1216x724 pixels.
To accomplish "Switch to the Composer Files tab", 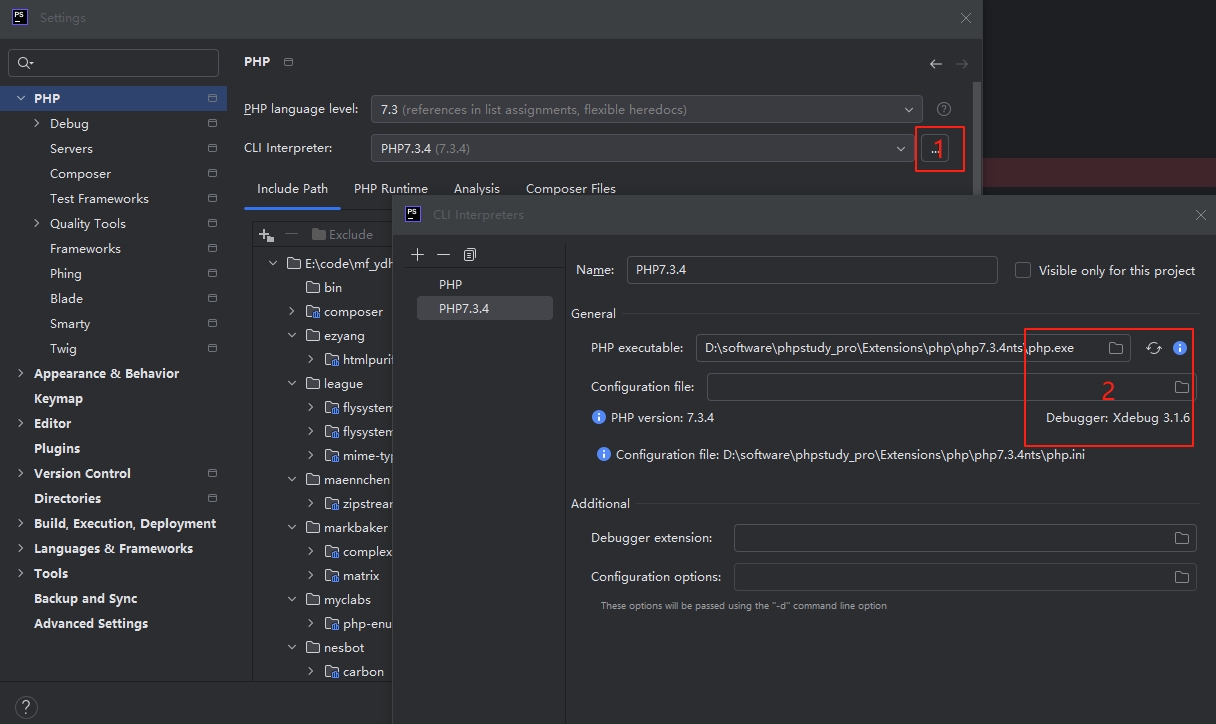I will click(x=571, y=188).
